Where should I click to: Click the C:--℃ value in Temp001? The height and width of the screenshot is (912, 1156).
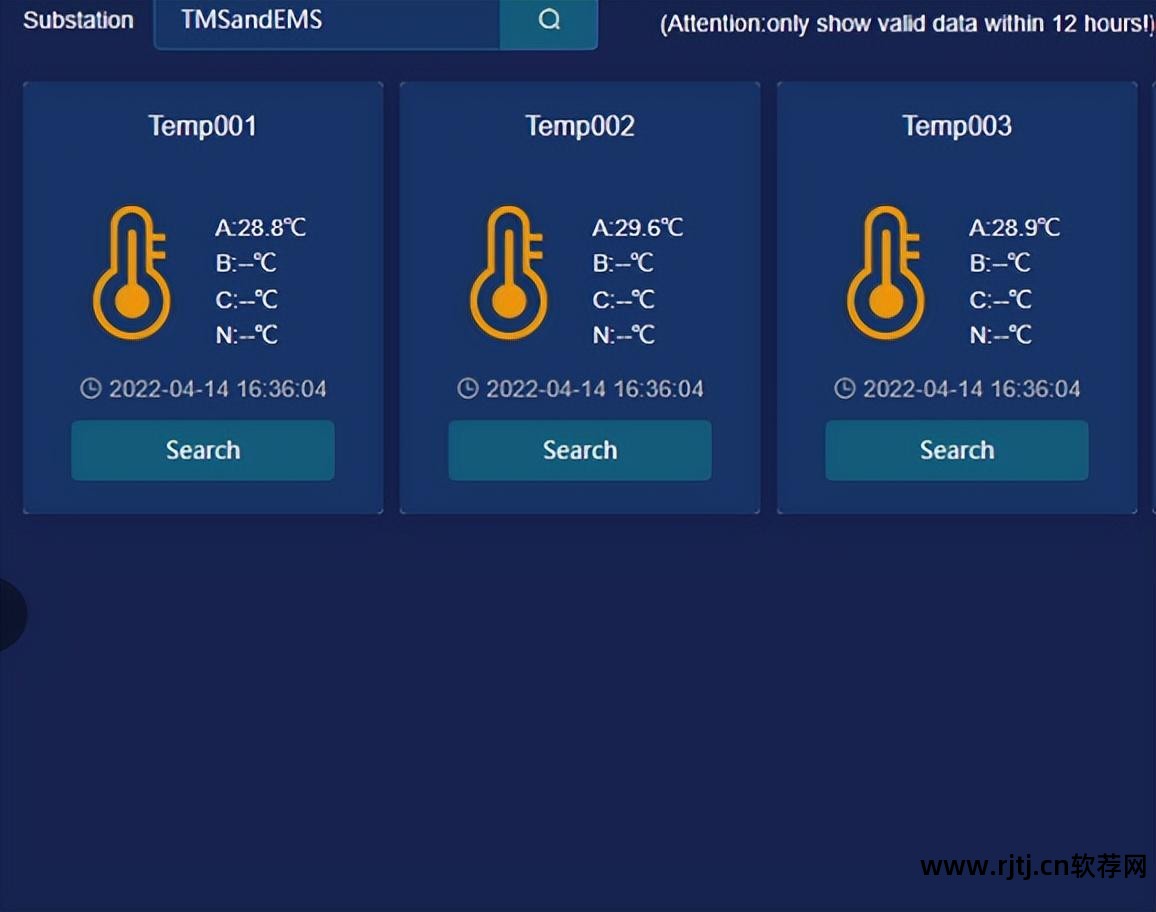click(246, 299)
